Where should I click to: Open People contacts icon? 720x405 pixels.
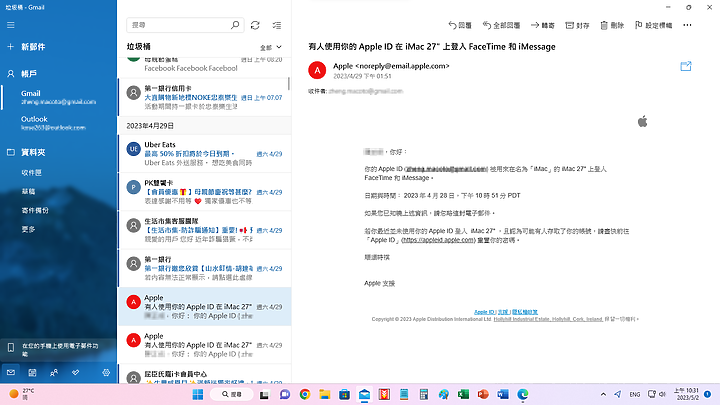54,372
